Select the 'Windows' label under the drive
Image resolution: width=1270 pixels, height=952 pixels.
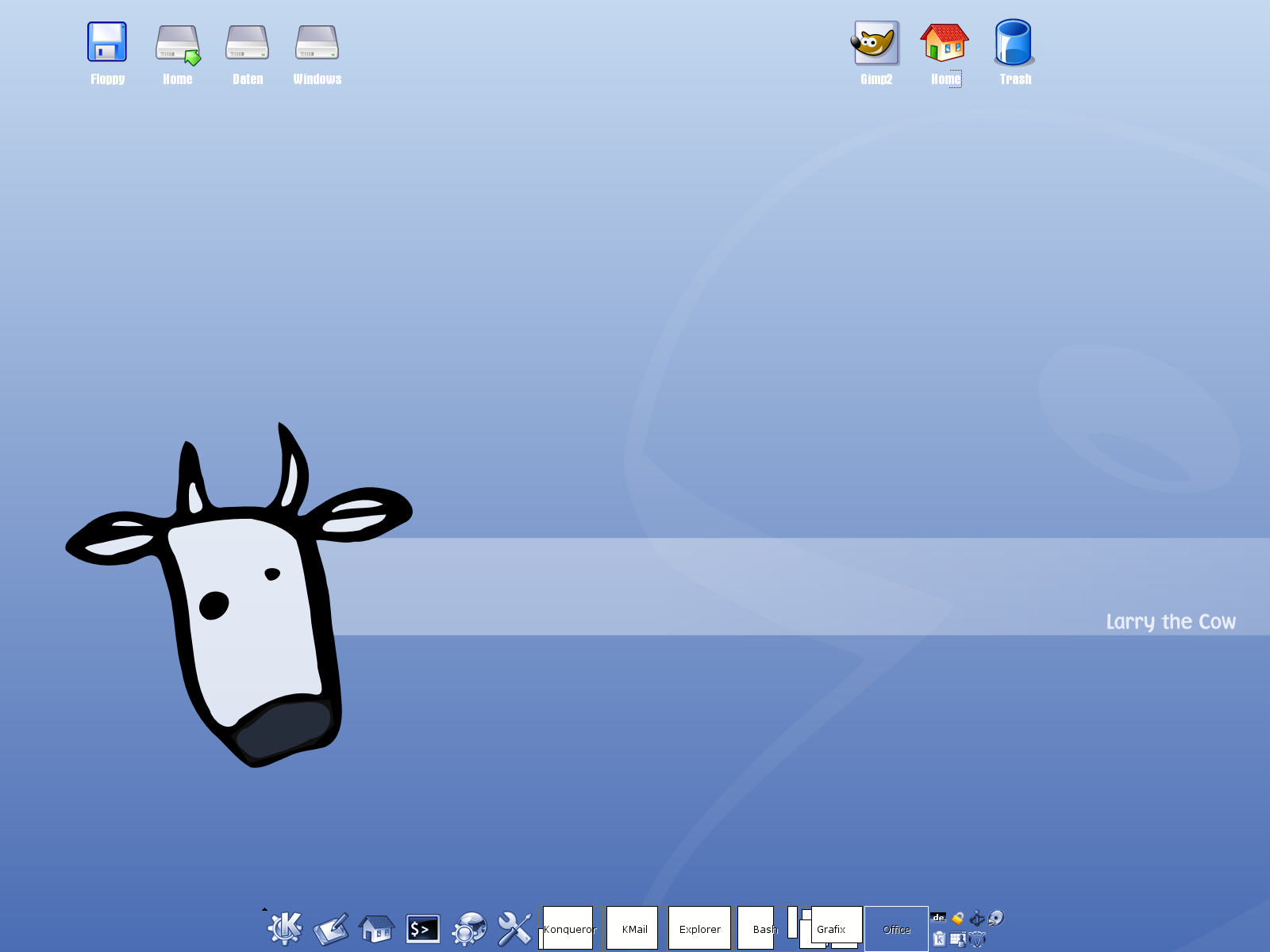pyautogui.click(x=317, y=79)
